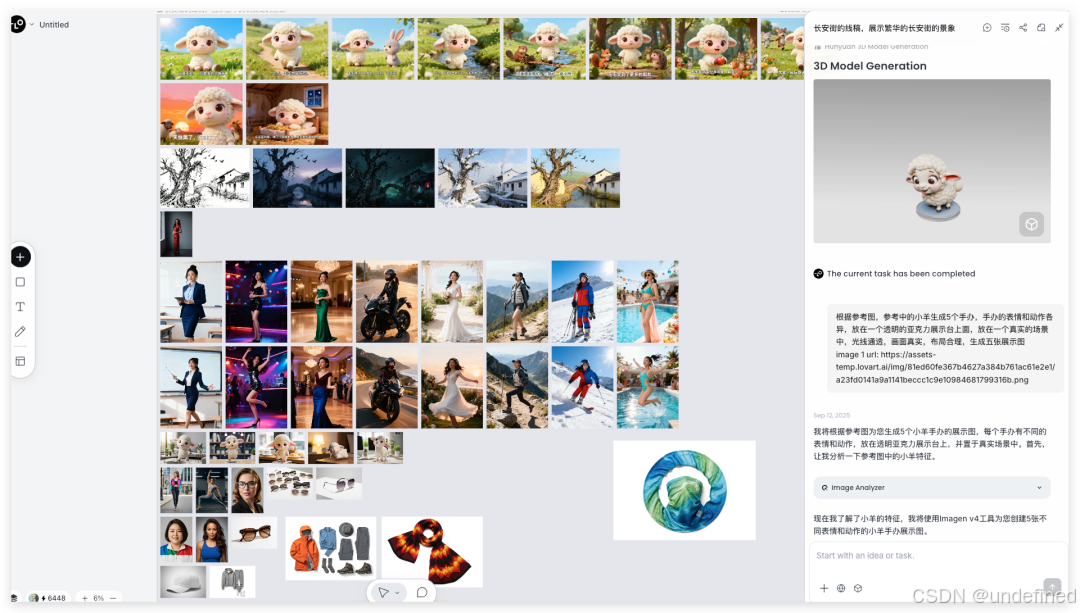The height and width of the screenshot is (613, 1080).
Task: Click the files icon in chat header
Action: tap(1041, 28)
